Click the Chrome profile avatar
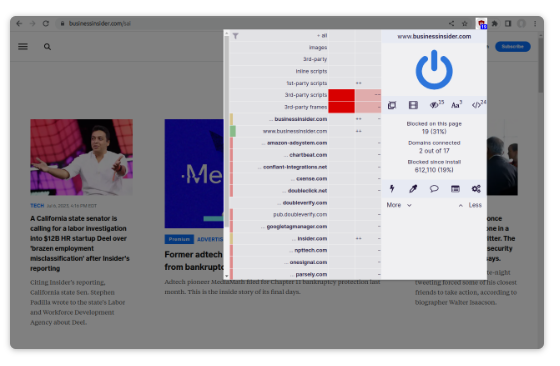 pyautogui.click(x=521, y=24)
